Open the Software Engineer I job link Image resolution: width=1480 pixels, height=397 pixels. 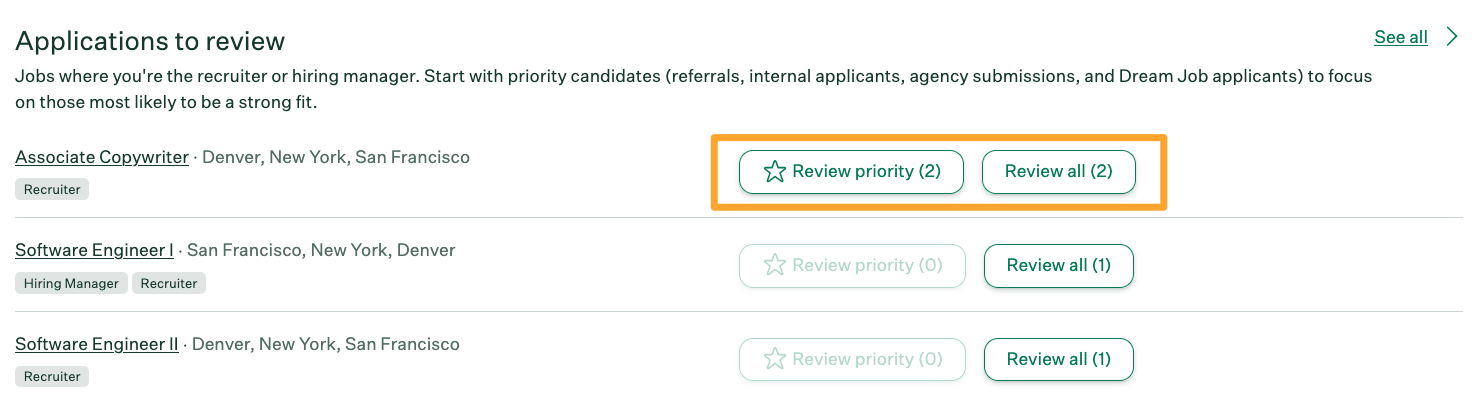(94, 250)
